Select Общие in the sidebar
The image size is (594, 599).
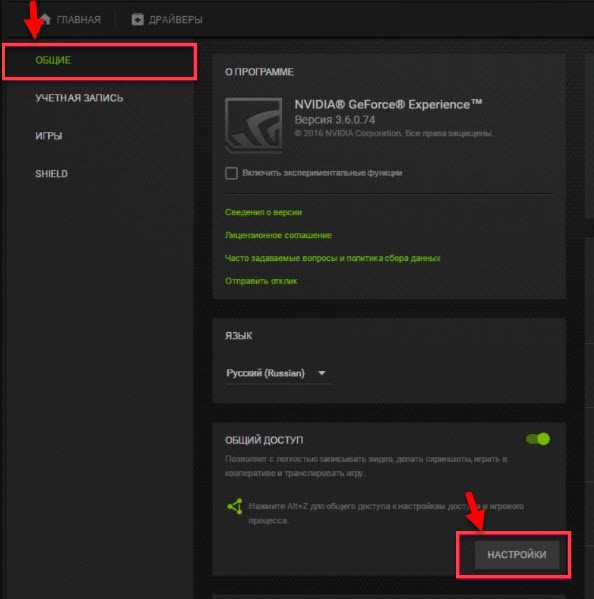tap(99, 61)
